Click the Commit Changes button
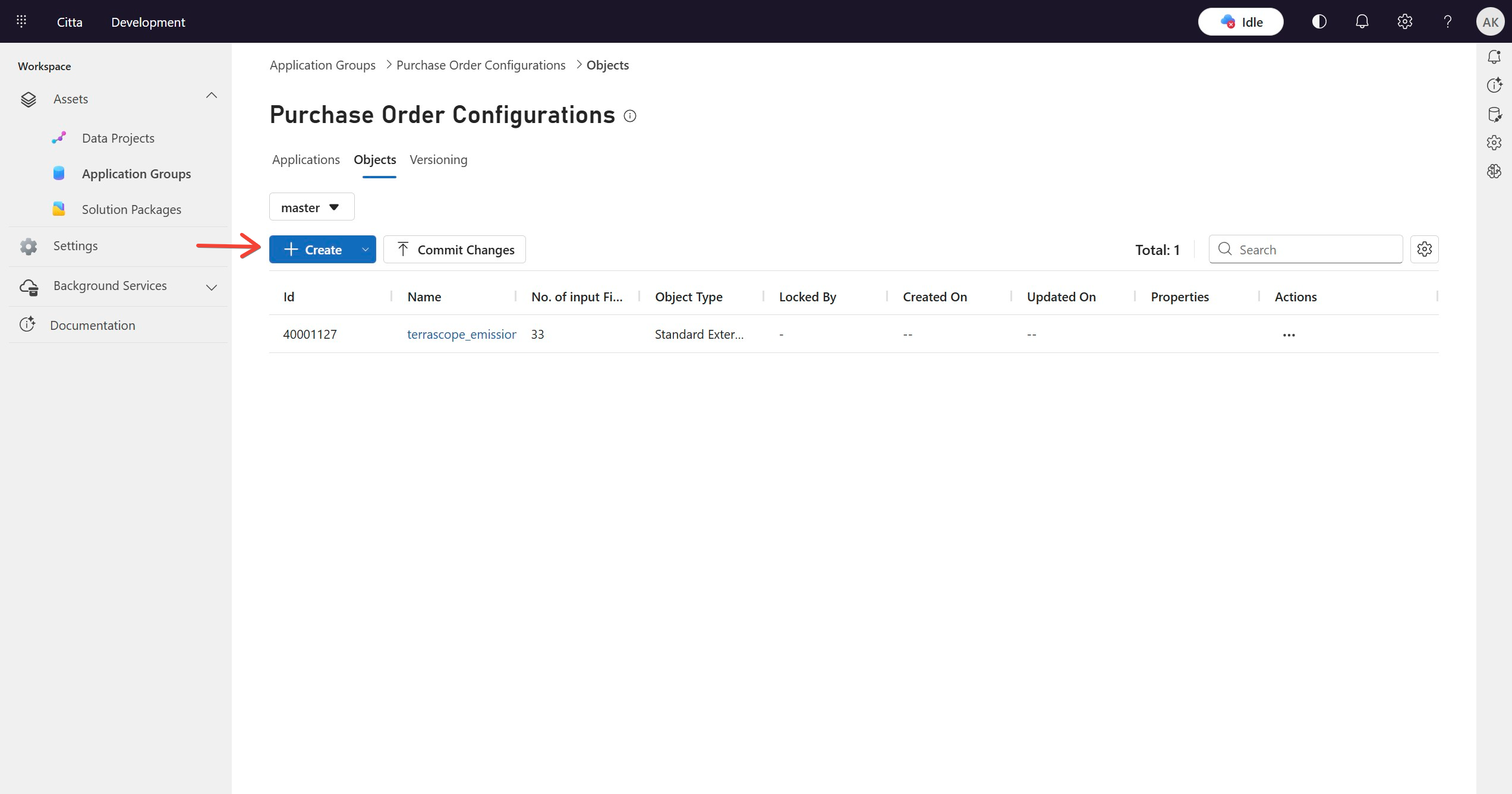 (x=454, y=250)
